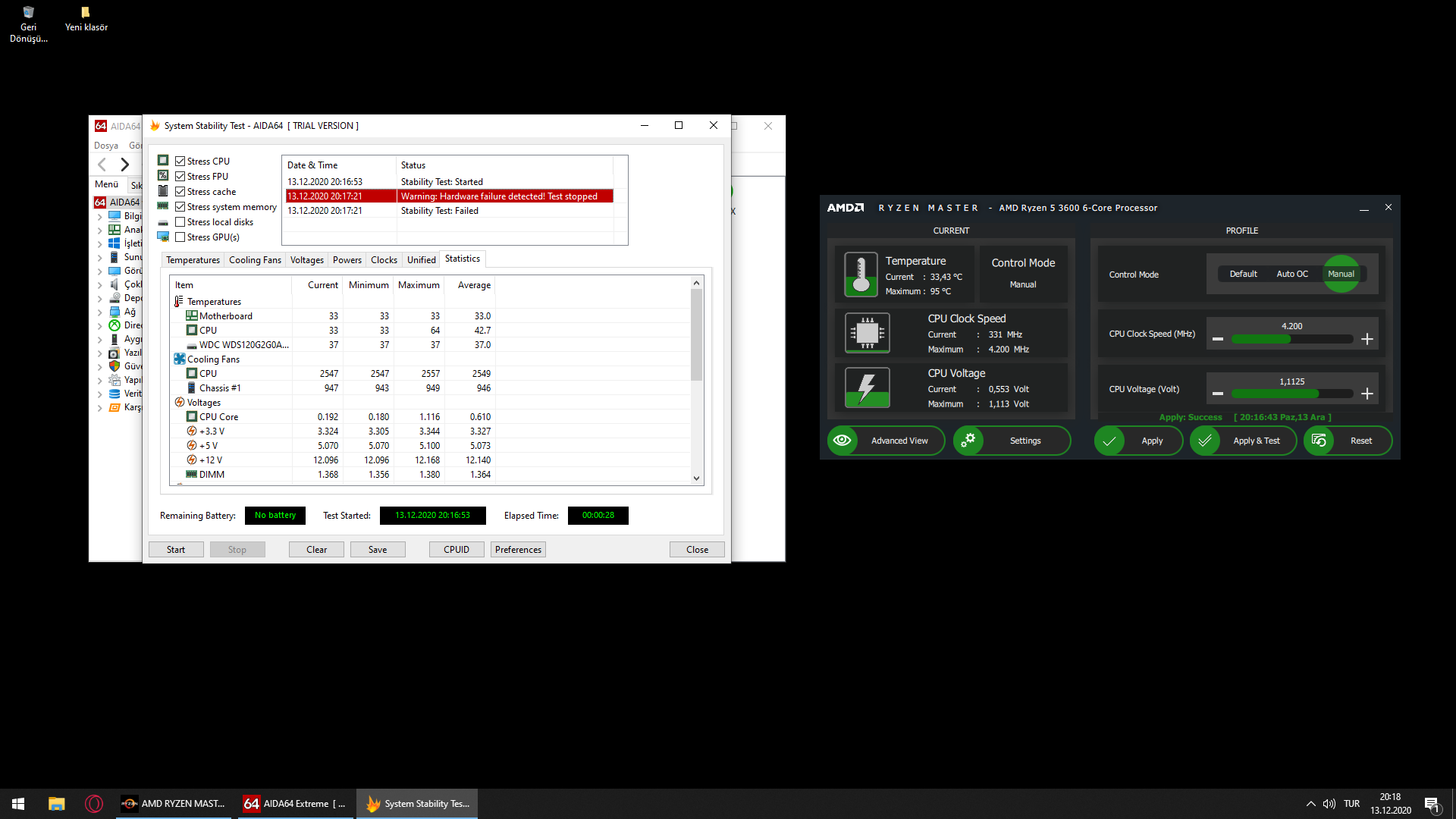Click the Apply & Test checkmark icon

[x=1205, y=441]
